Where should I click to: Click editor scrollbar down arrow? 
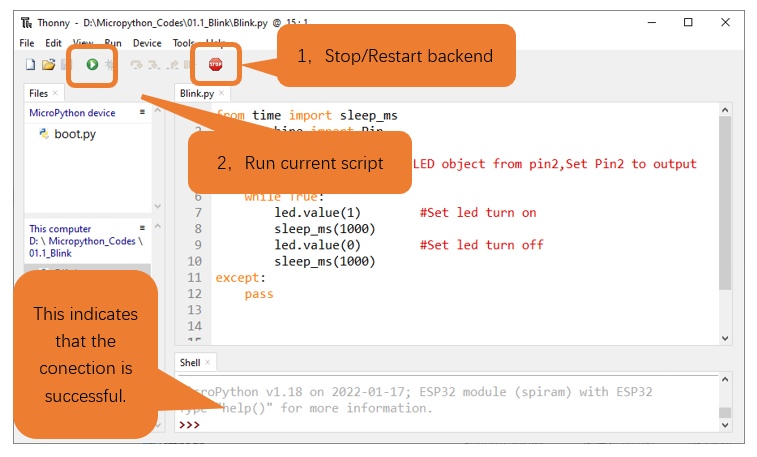pyautogui.click(x=725, y=338)
